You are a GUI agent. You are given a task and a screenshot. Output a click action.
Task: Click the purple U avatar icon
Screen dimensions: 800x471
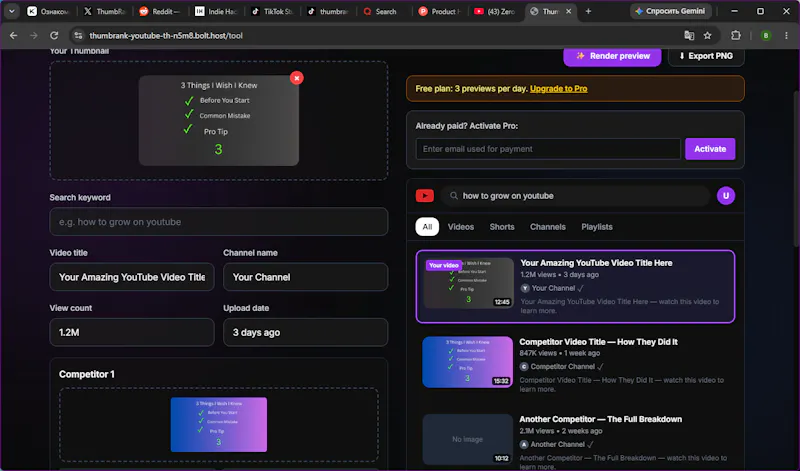coord(726,196)
